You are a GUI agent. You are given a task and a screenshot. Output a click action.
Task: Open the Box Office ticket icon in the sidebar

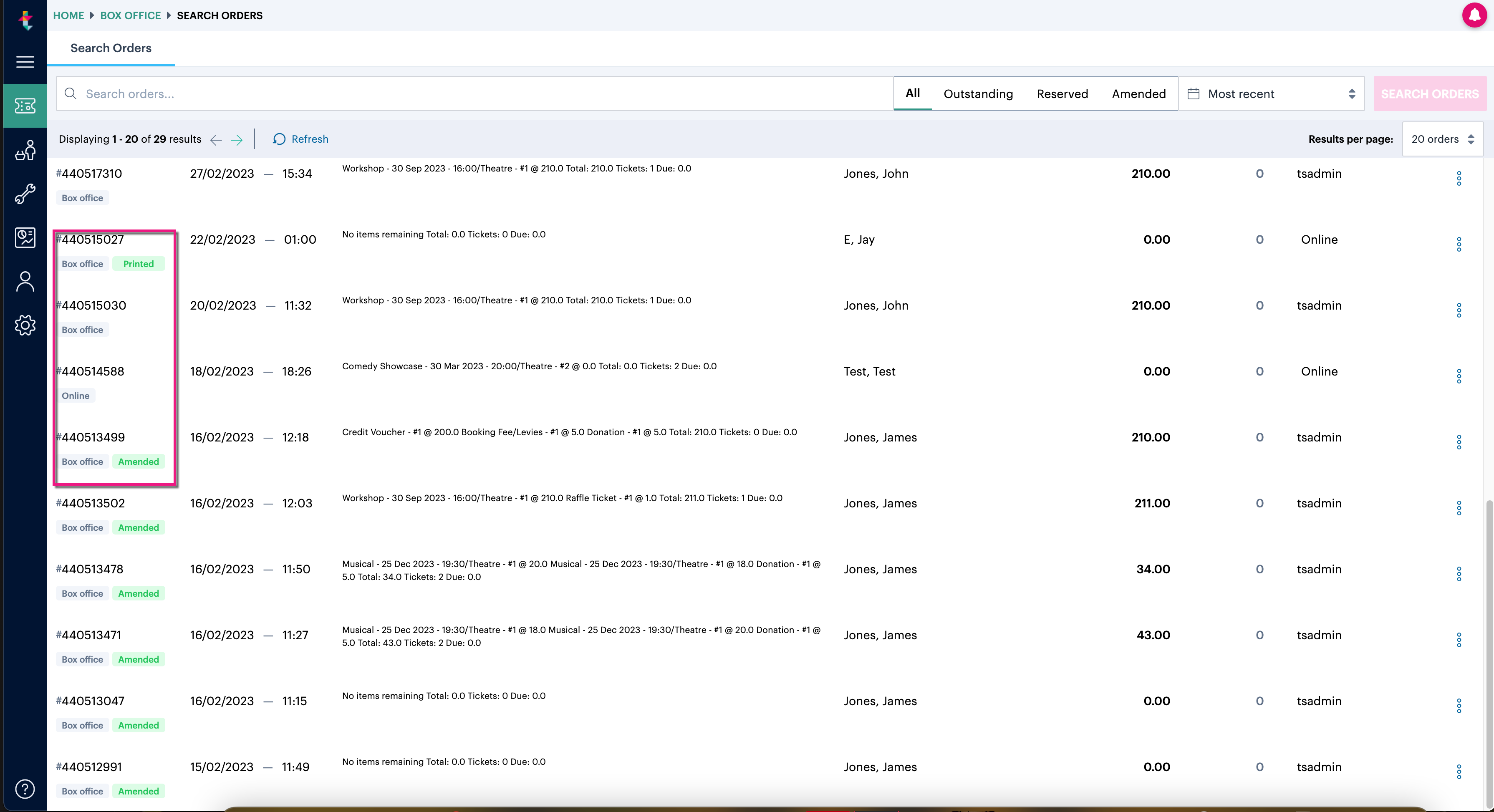(x=25, y=106)
